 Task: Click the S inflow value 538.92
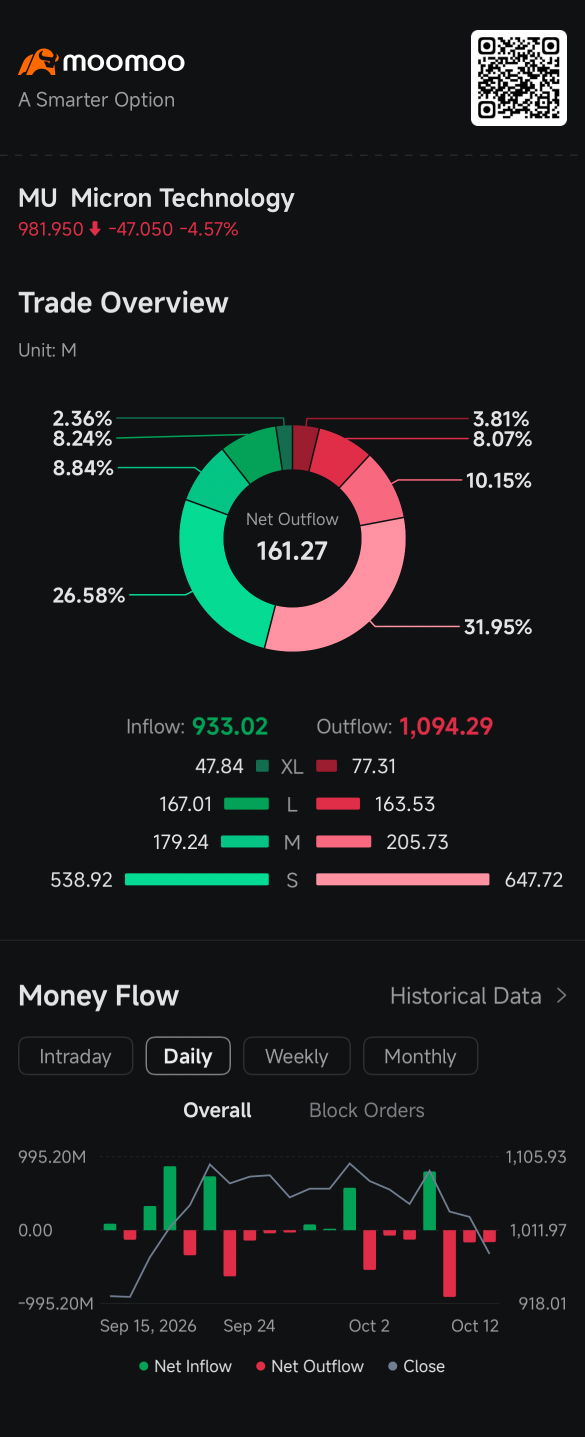[81, 880]
